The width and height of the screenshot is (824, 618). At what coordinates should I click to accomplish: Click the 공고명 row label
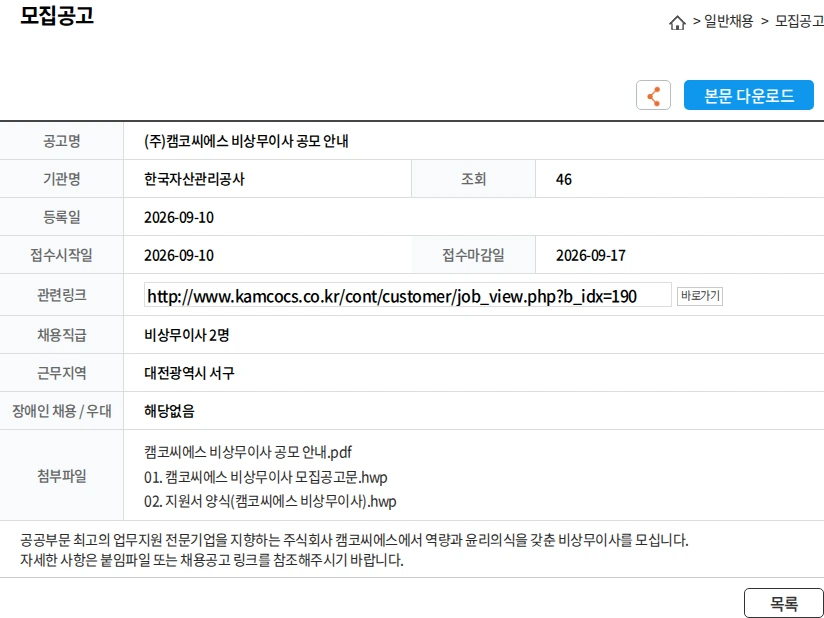pos(61,141)
